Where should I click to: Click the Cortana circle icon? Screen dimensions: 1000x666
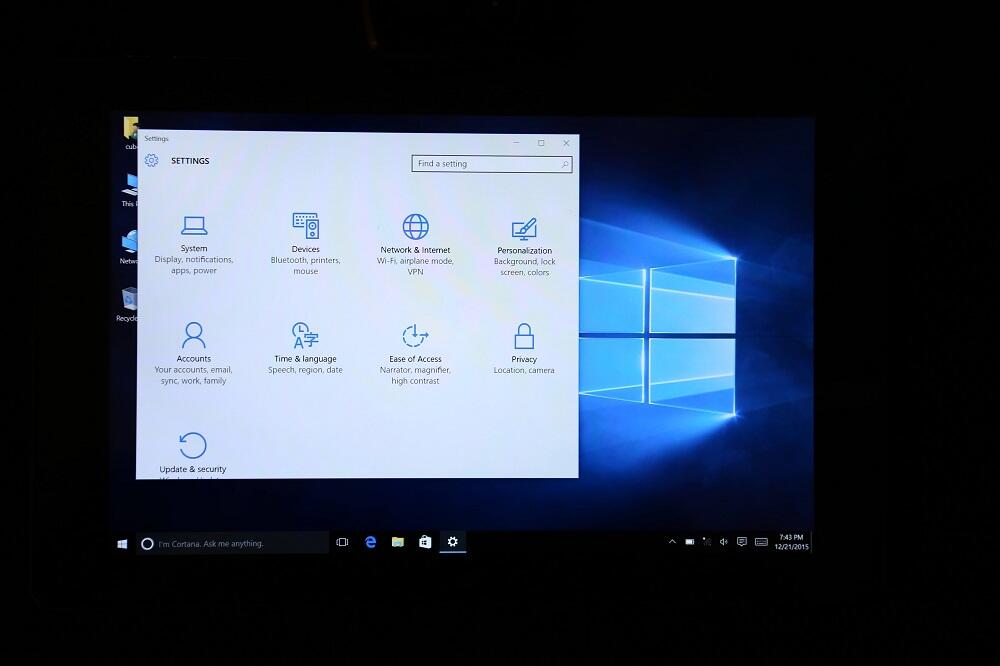point(147,544)
